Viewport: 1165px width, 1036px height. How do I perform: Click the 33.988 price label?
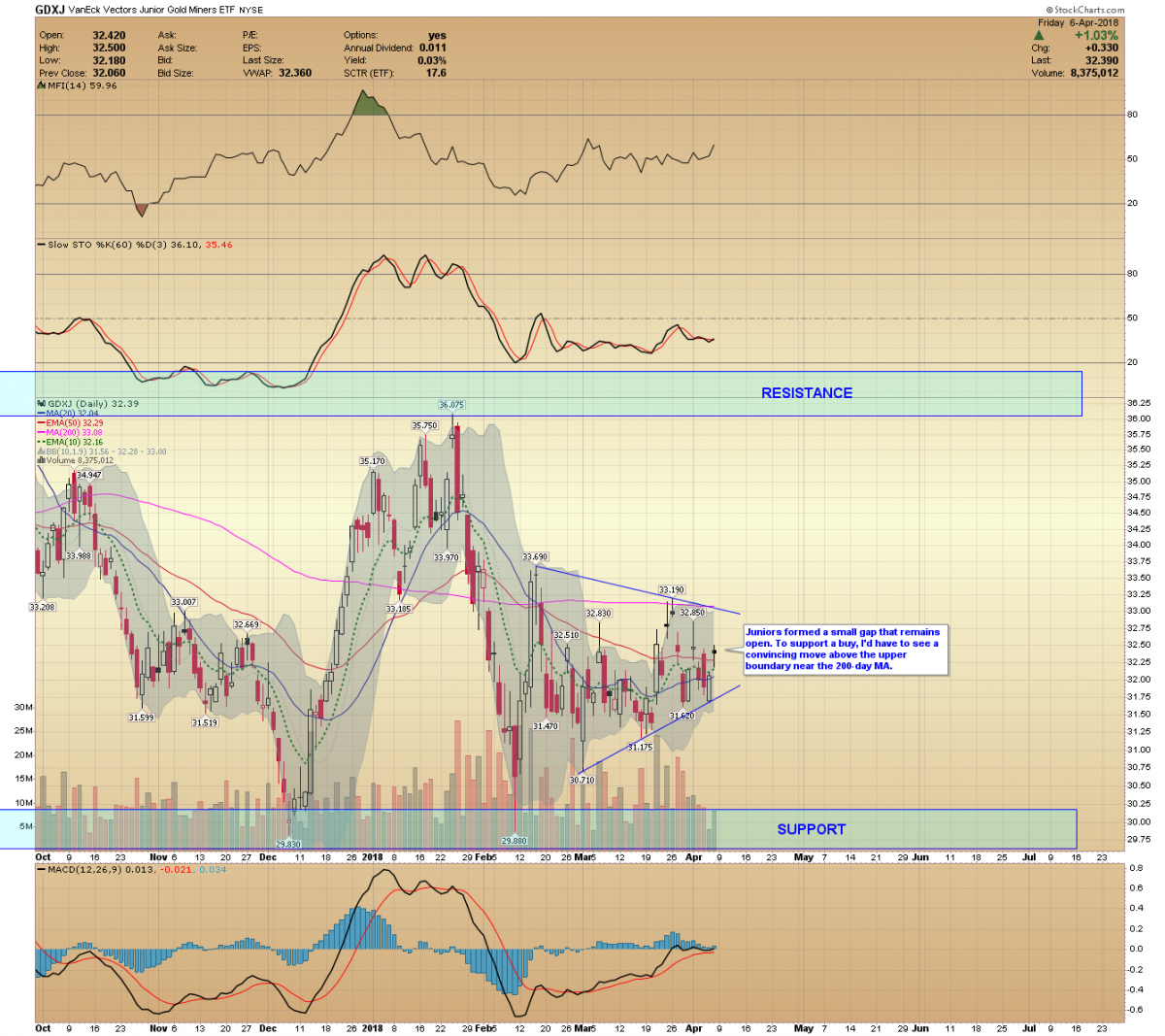(79, 556)
